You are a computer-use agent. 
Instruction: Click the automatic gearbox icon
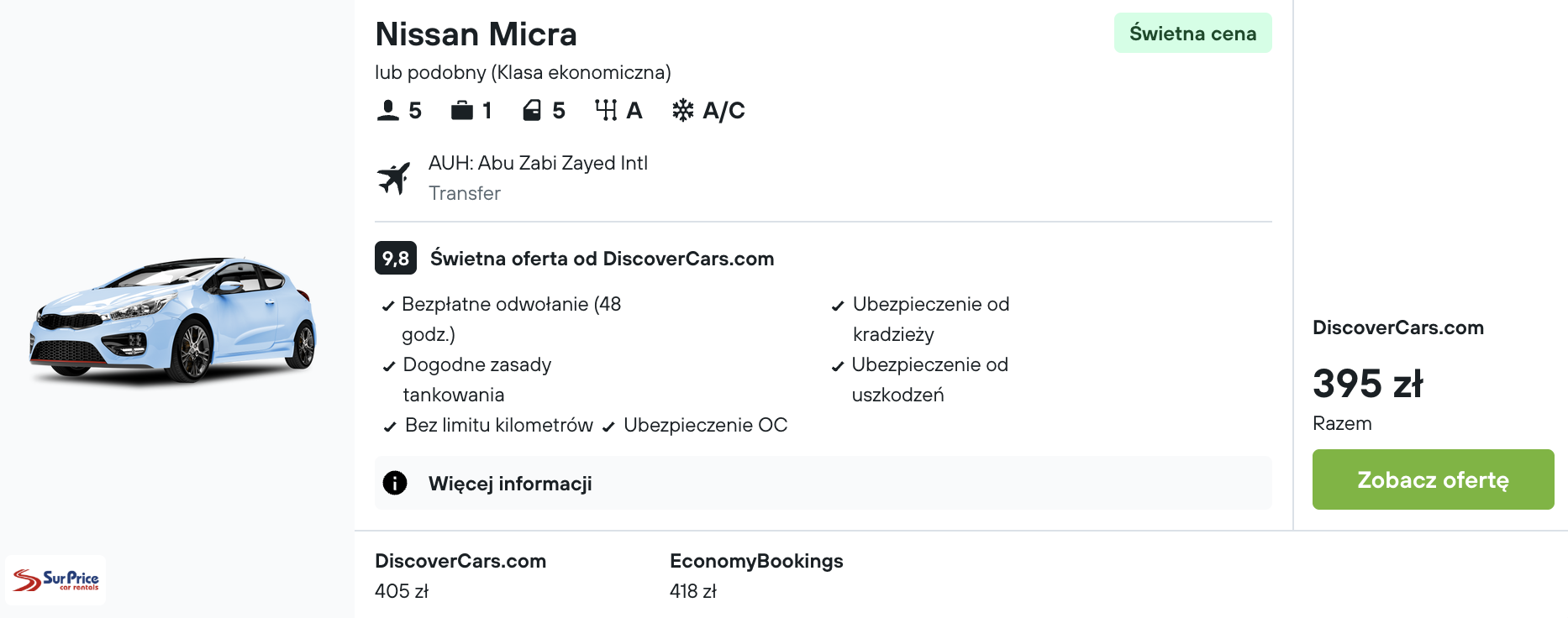pos(605,111)
